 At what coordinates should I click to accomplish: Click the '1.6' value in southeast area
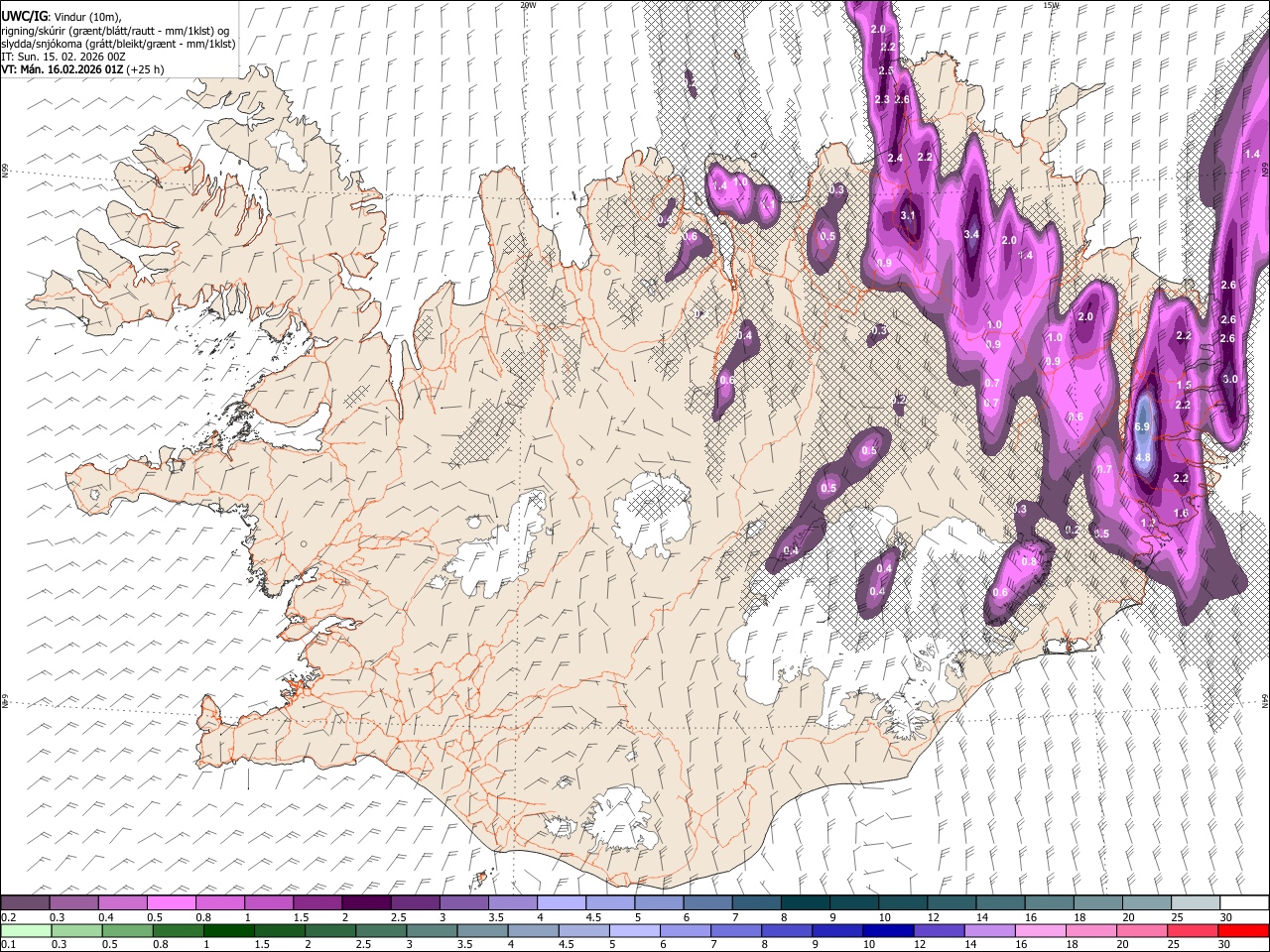coord(1181,513)
